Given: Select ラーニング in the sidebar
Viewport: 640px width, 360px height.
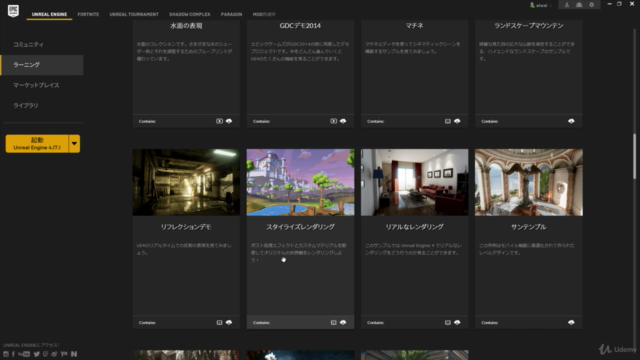Looking at the screenshot, I should tap(42, 65).
